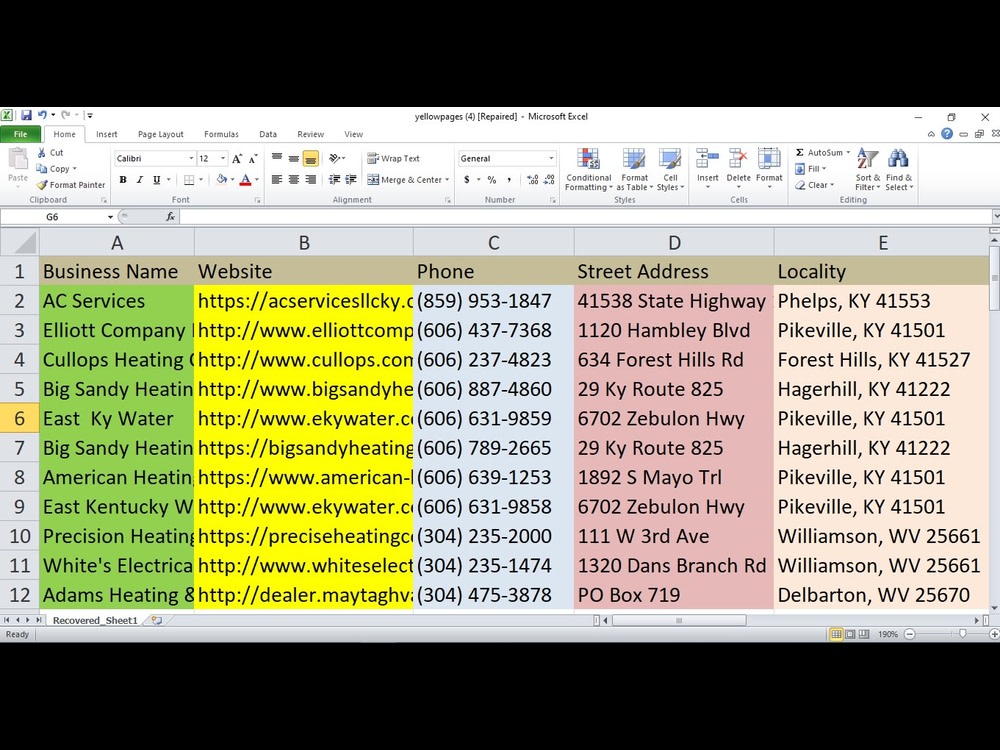Image resolution: width=1000 pixels, height=750 pixels.
Task: Switch to the Insert ribbon tab
Action: point(107,134)
